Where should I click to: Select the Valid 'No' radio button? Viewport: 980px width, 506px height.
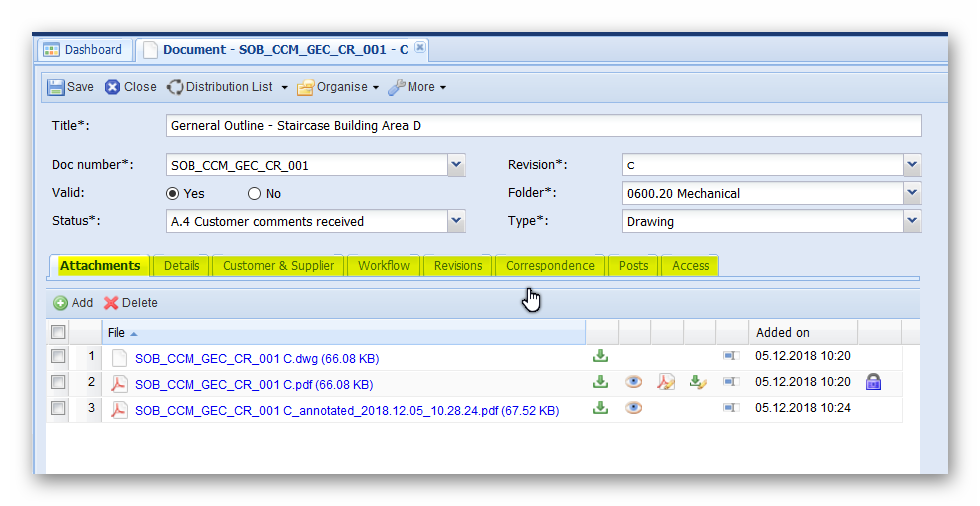pos(254,194)
